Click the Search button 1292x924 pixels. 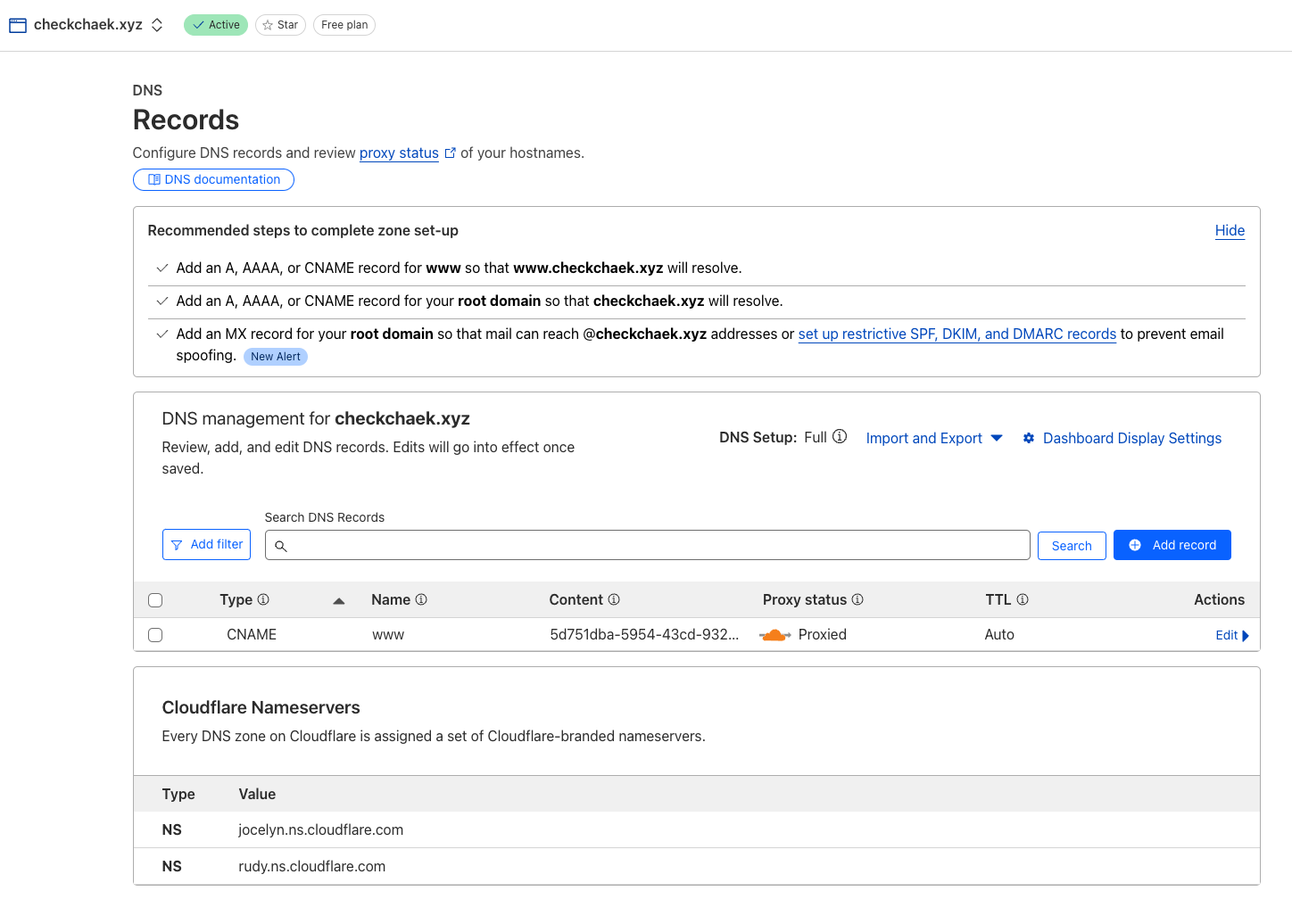(1072, 546)
